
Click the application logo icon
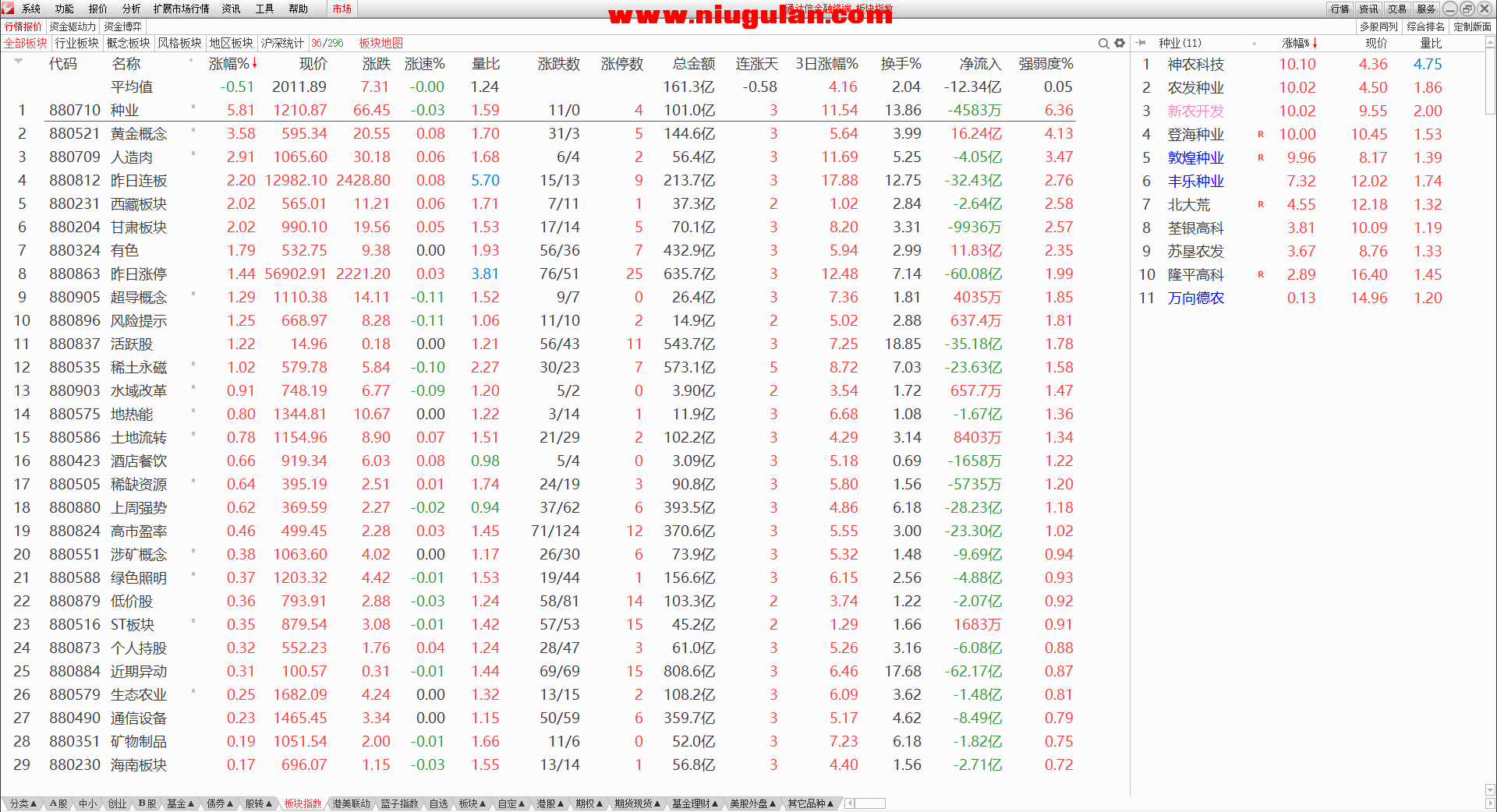coord(8,9)
